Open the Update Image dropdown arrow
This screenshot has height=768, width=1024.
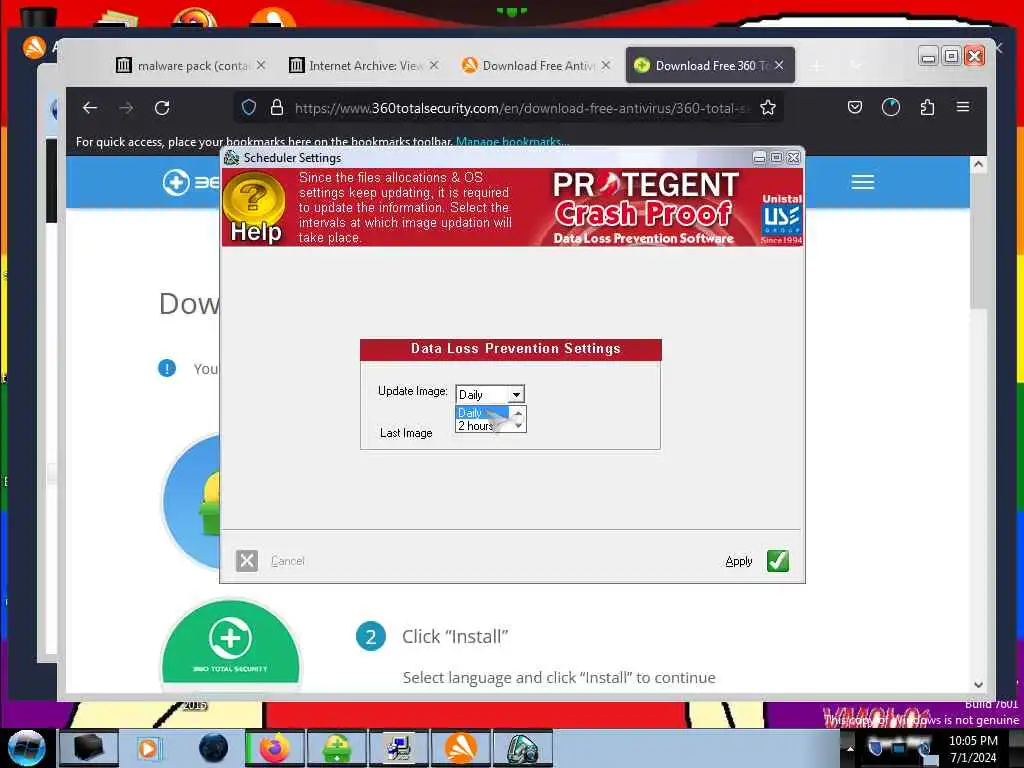(x=516, y=394)
